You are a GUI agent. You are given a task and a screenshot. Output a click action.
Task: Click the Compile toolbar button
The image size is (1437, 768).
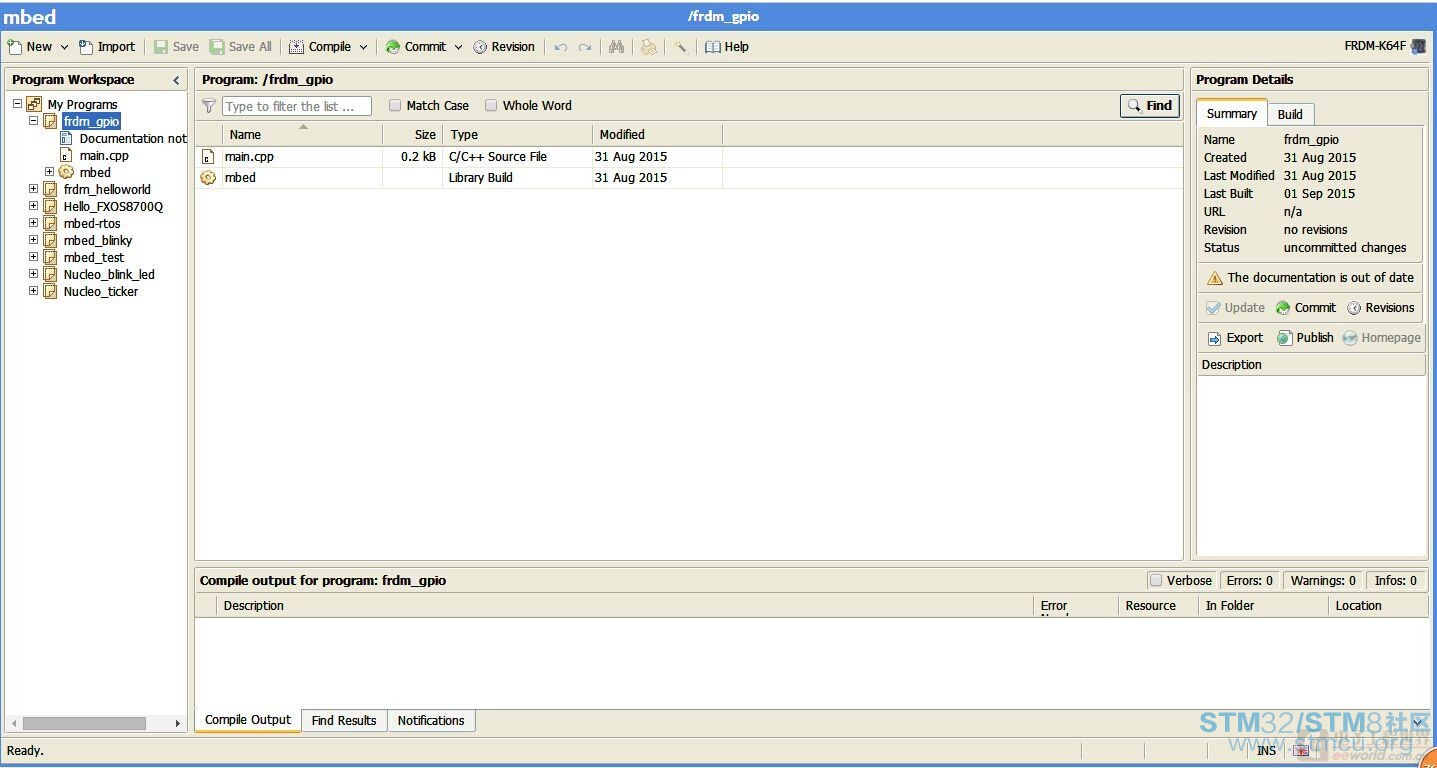(320, 47)
